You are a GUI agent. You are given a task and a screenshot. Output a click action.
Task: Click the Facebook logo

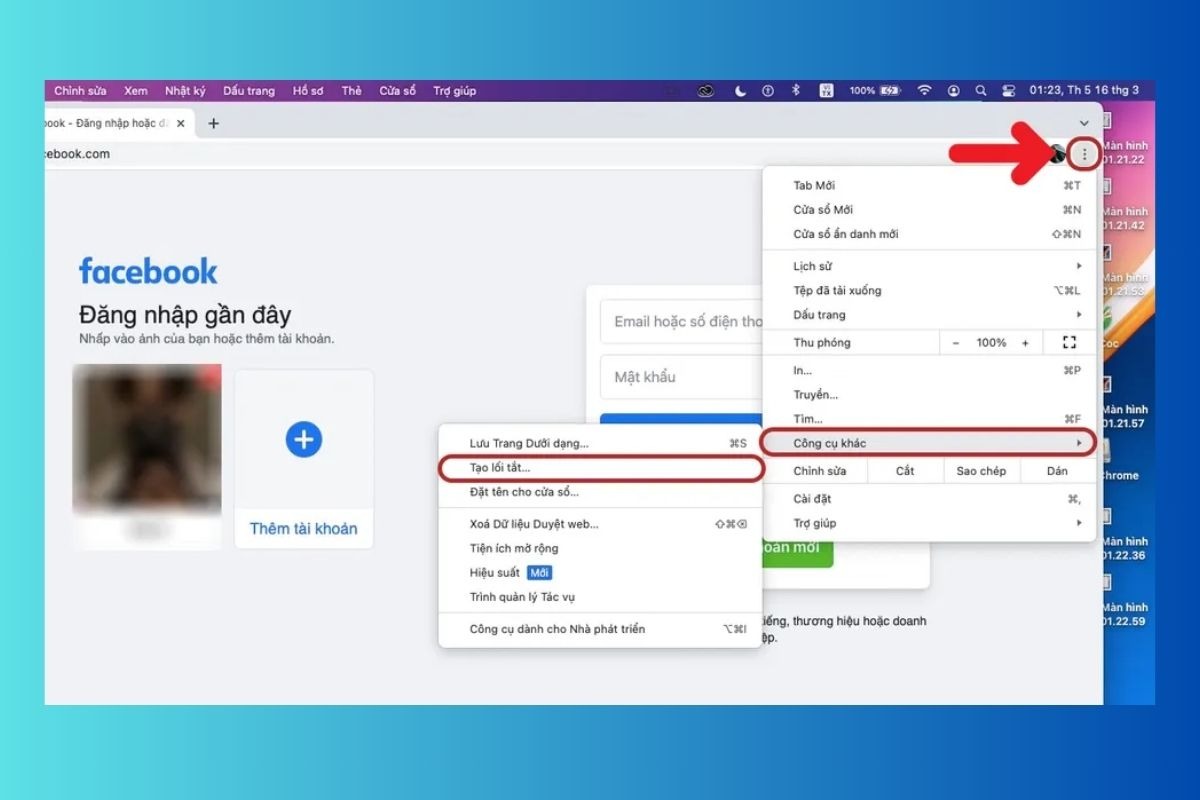(x=148, y=271)
